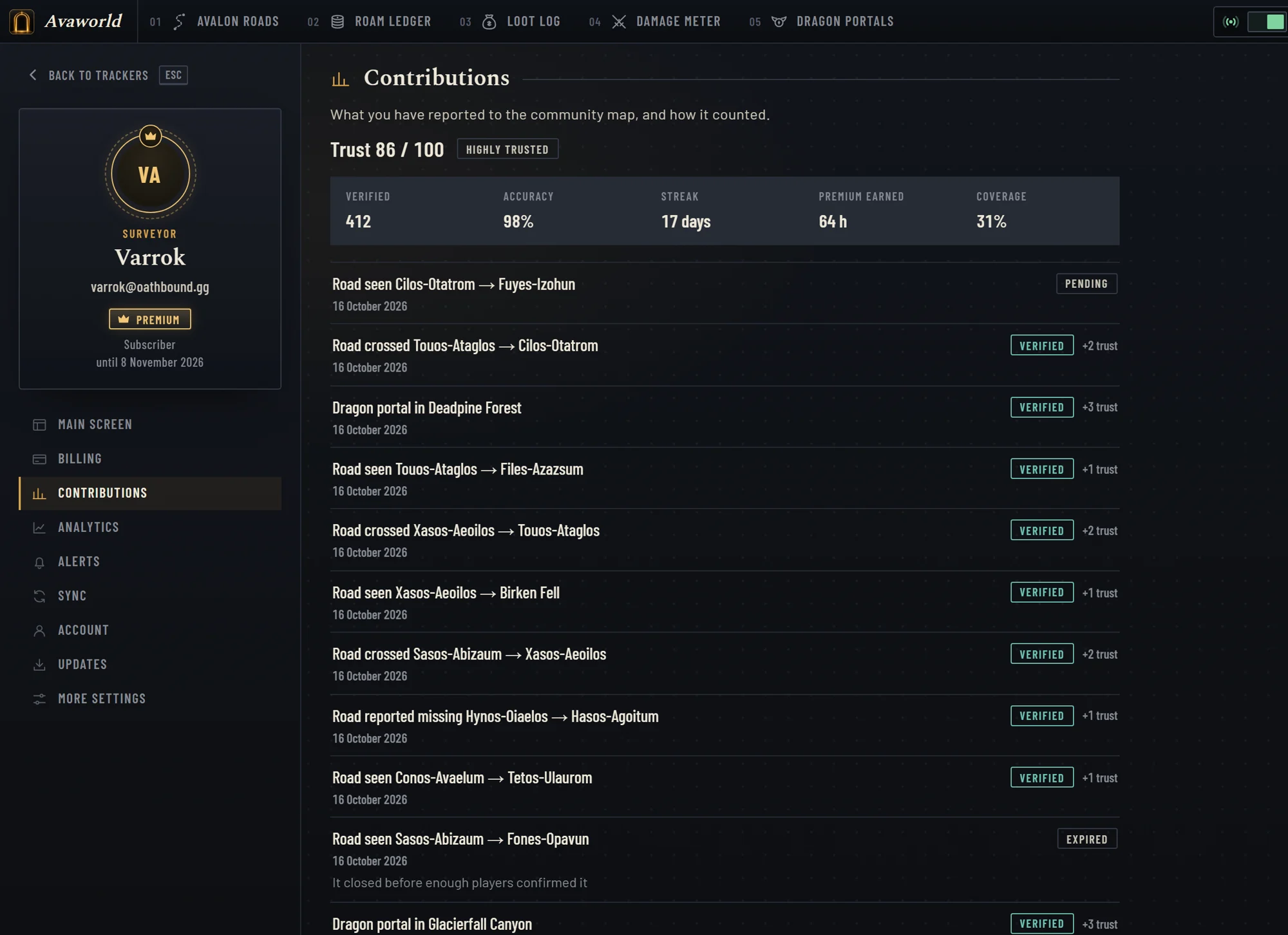Image resolution: width=1288 pixels, height=935 pixels.
Task: Click the Roam Ledger coin stack icon
Action: pos(337,21)
